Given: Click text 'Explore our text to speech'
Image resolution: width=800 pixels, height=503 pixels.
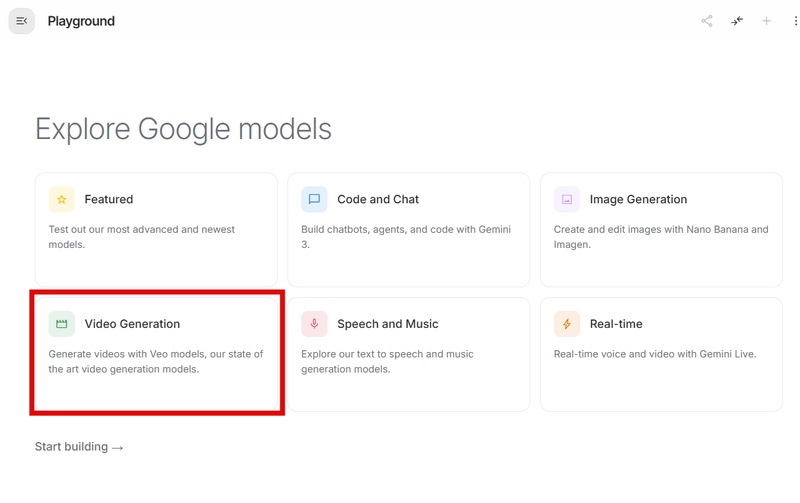Looking at the screenshot, I should (x=362, y=354).
